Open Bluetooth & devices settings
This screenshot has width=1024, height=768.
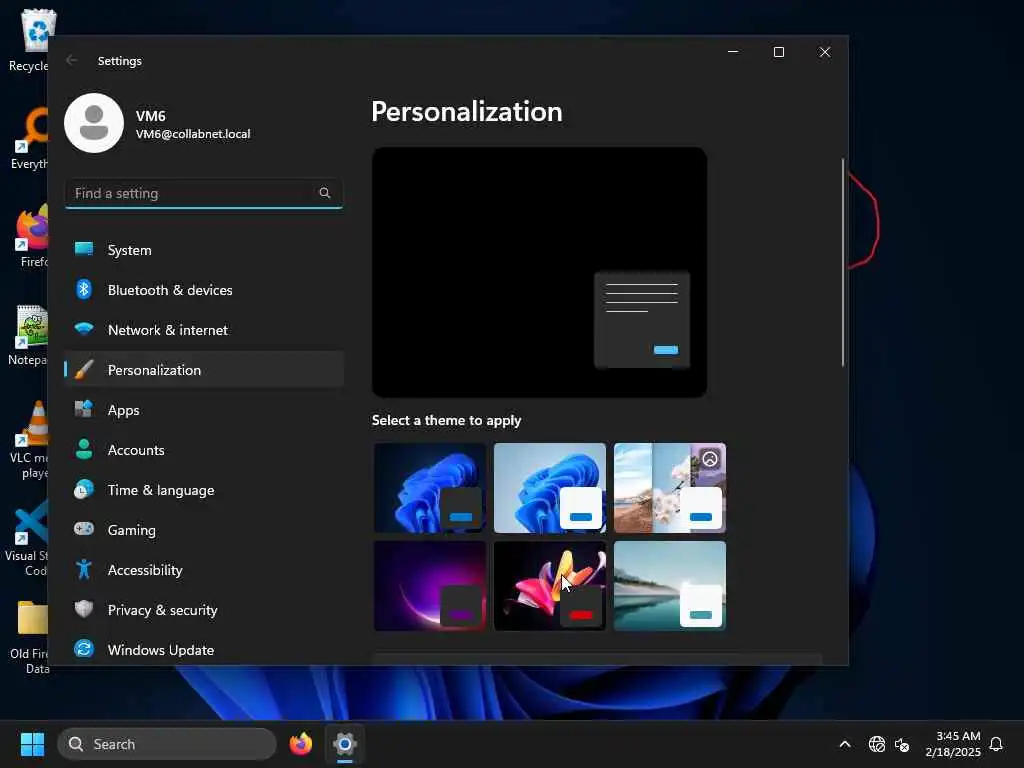pos(204,290)
